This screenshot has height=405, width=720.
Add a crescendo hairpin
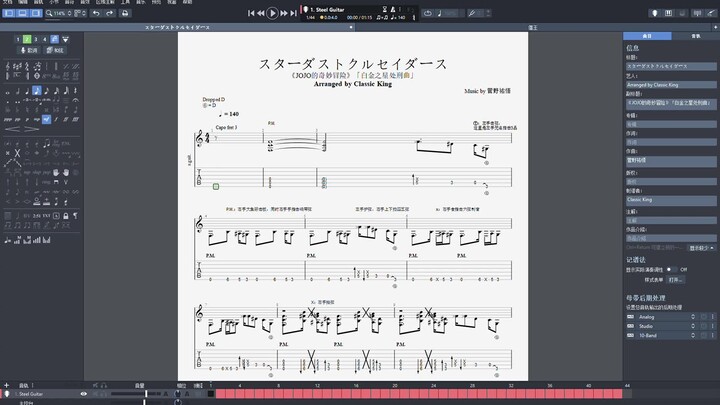tap(12, 129)
